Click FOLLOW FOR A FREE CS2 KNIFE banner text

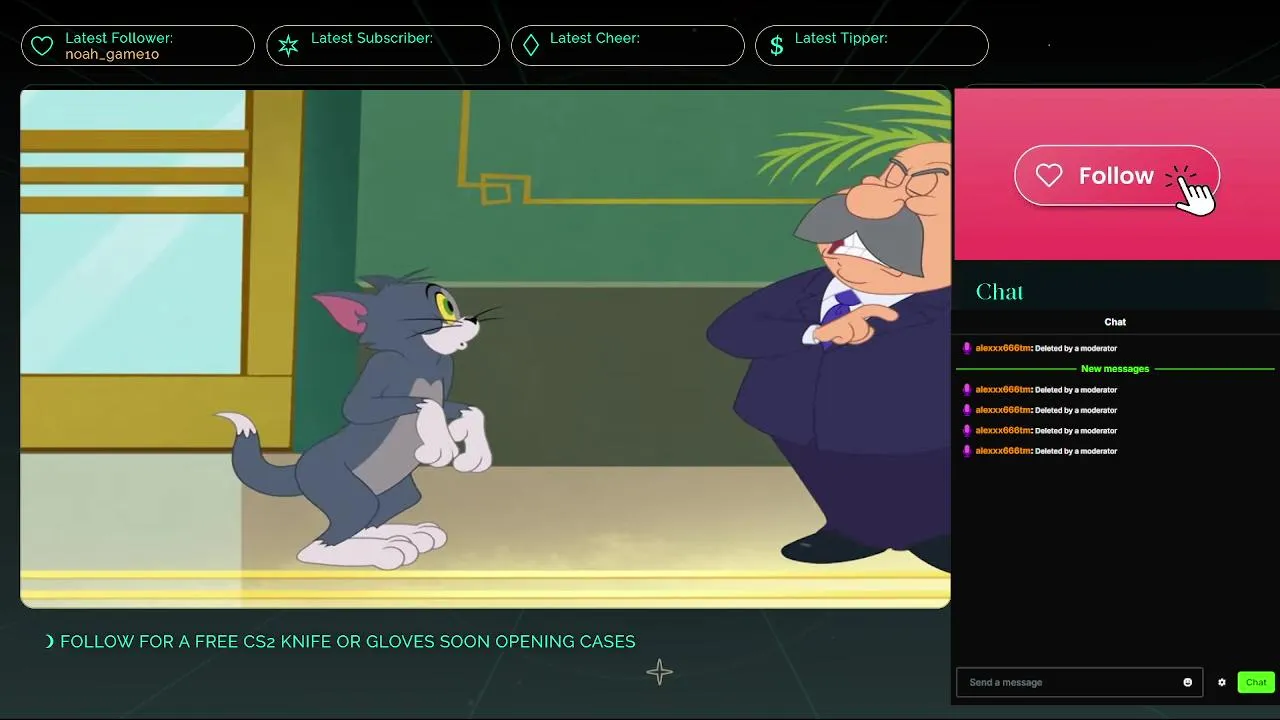tap(346, 642)
